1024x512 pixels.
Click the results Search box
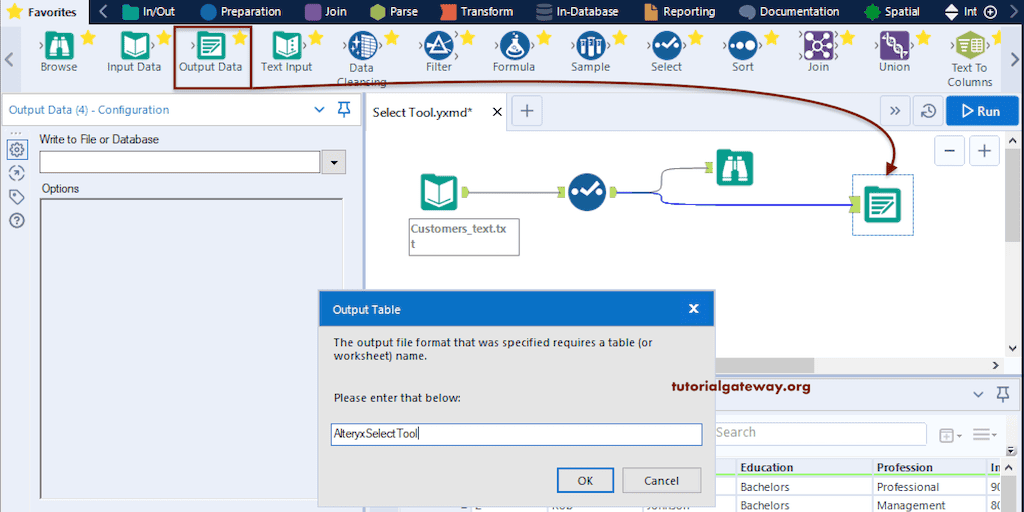820,432
